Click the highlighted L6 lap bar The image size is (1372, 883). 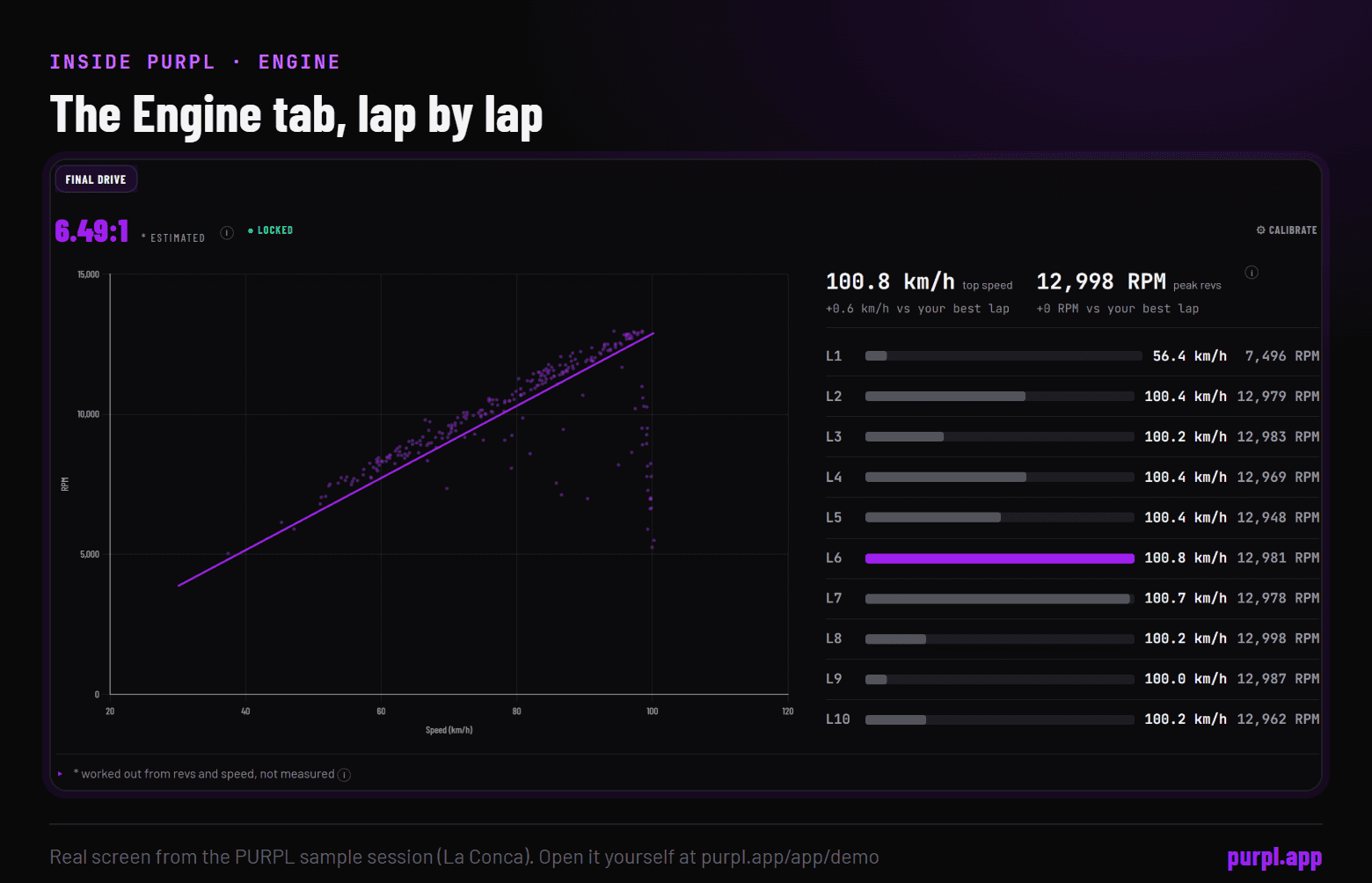click(x=1000, y=558)
